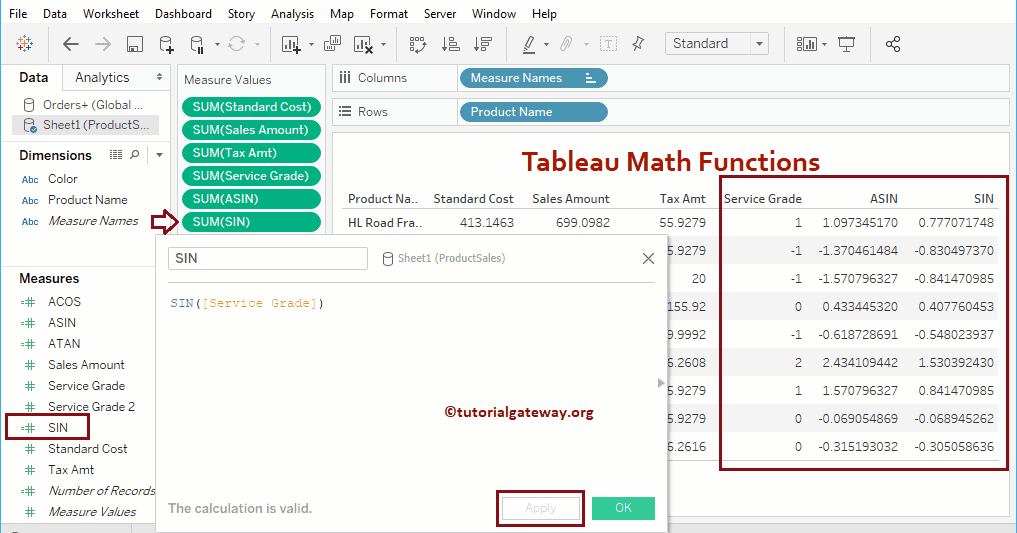This screenshot has height=533, width=1017.
Task: Click the Apply button
Action: (541, 508)
